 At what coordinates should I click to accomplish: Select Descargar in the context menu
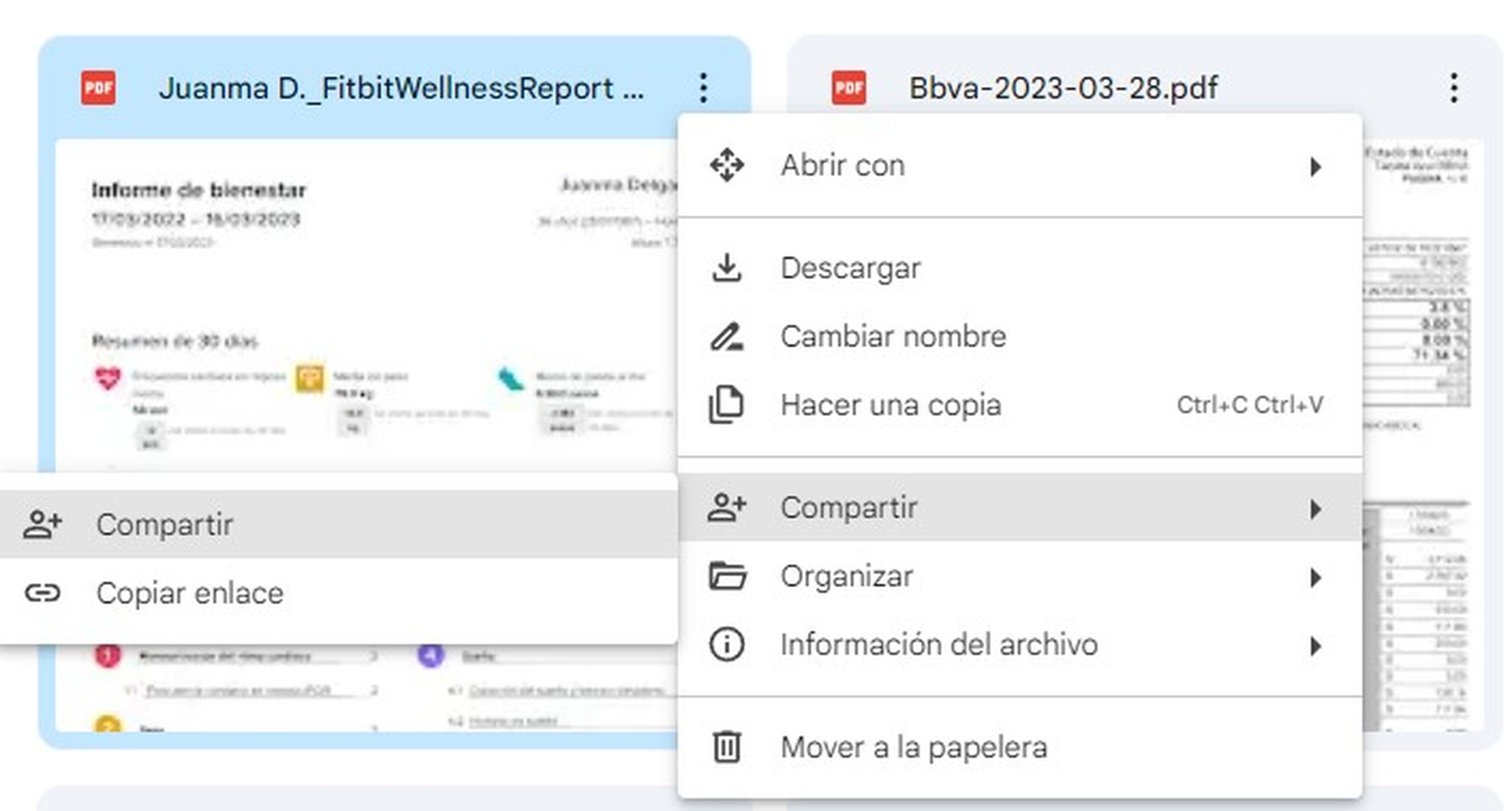click(x=1019, y=268)
